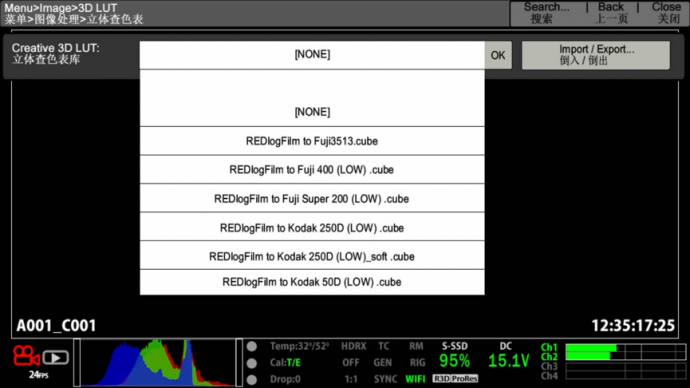Tap the Ch3 audio channel label
The width and height of the screenshot is (690, 388).
(549, 366)
